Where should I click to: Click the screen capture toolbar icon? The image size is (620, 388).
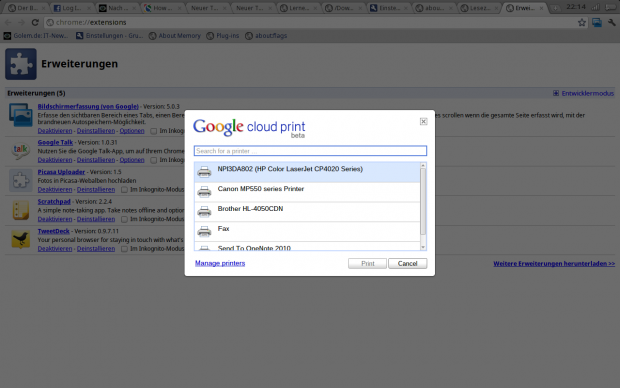pyautogui.click(x=597, y=23)
